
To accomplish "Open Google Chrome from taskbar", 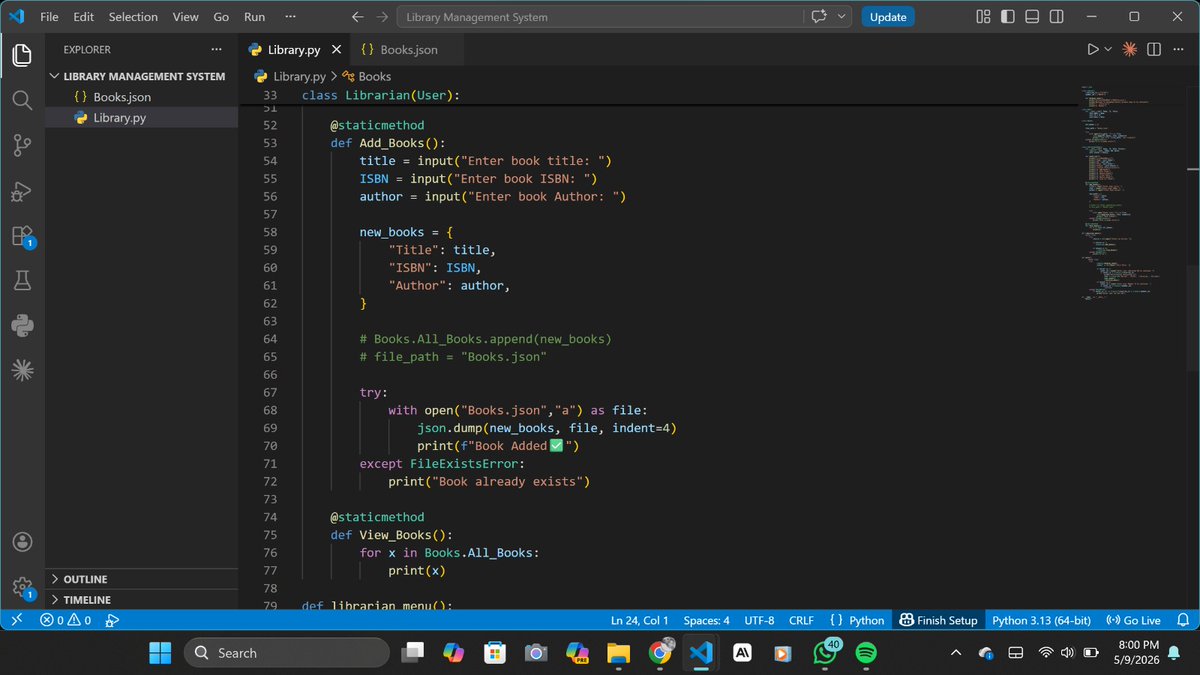I will tap(660, 653).
